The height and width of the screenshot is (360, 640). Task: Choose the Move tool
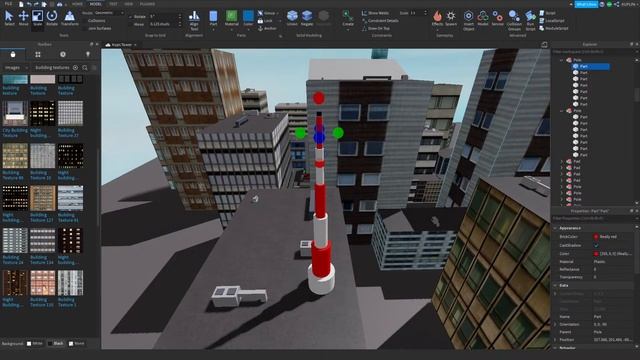(23, 18)
